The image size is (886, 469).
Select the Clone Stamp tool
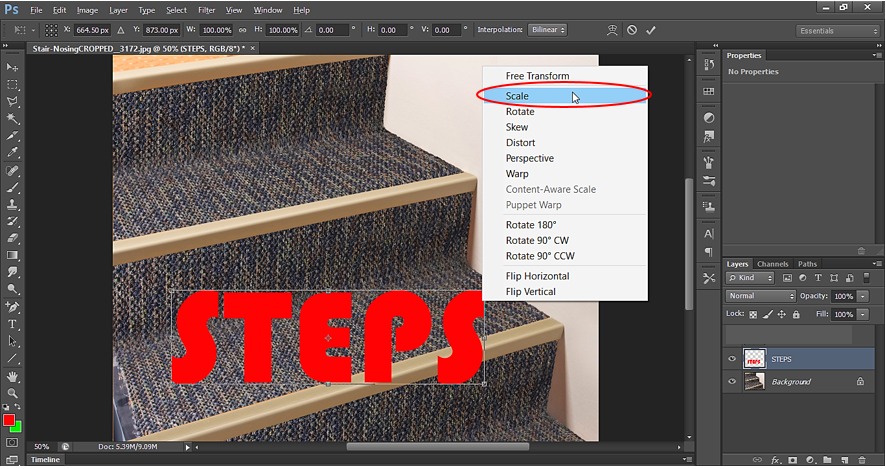[12, 205]
